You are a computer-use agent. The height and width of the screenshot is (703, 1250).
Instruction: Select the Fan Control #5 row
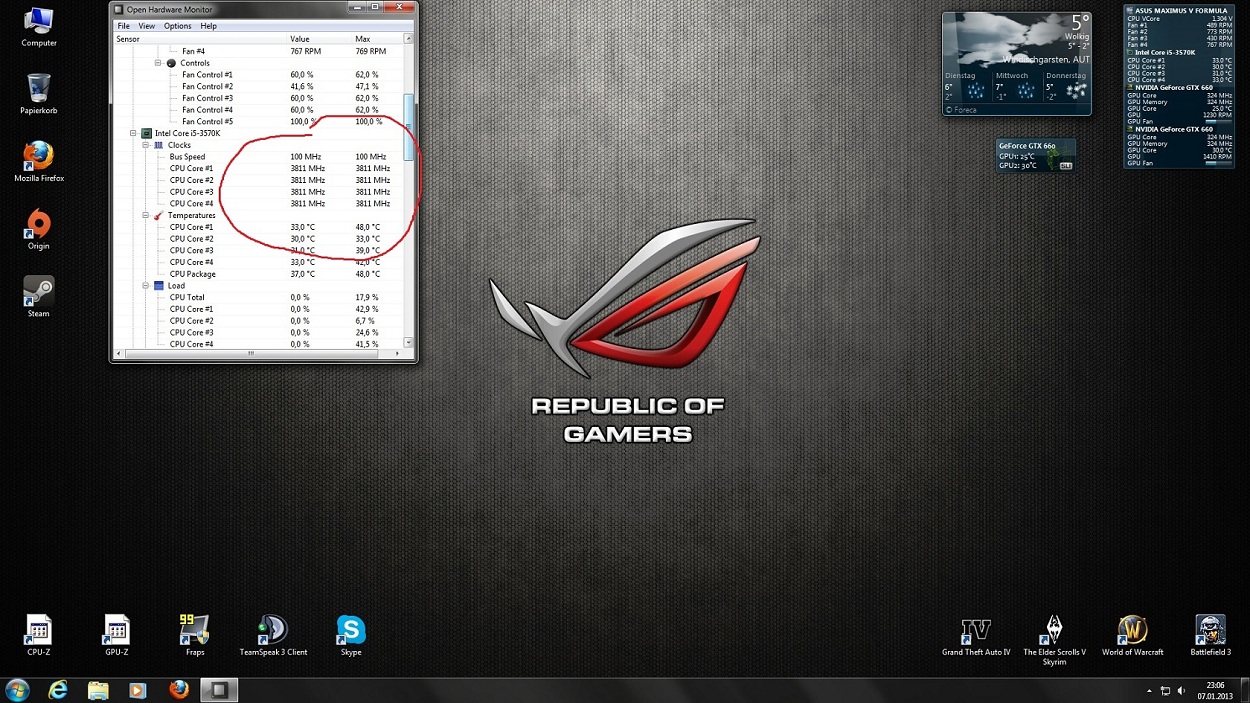pyautogui.click(x=258, y=122)
